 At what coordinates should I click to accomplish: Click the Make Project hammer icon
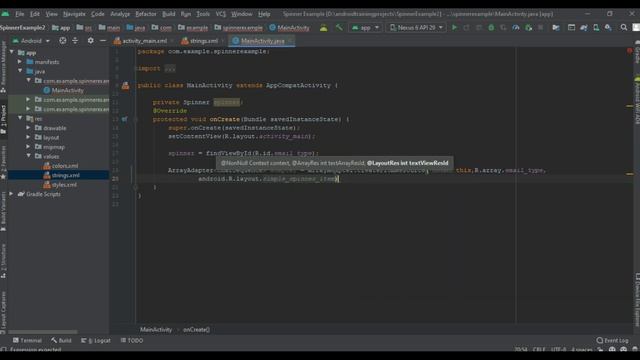(339, 27)
